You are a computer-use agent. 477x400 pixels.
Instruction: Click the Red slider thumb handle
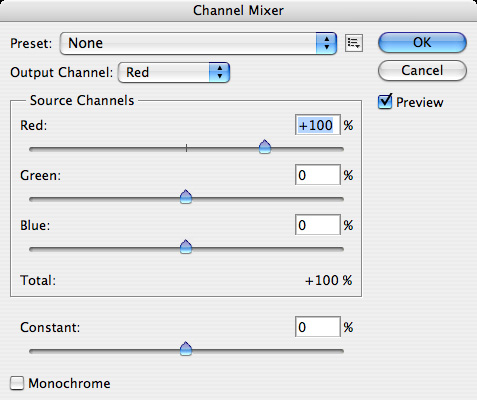click(265, 147)
